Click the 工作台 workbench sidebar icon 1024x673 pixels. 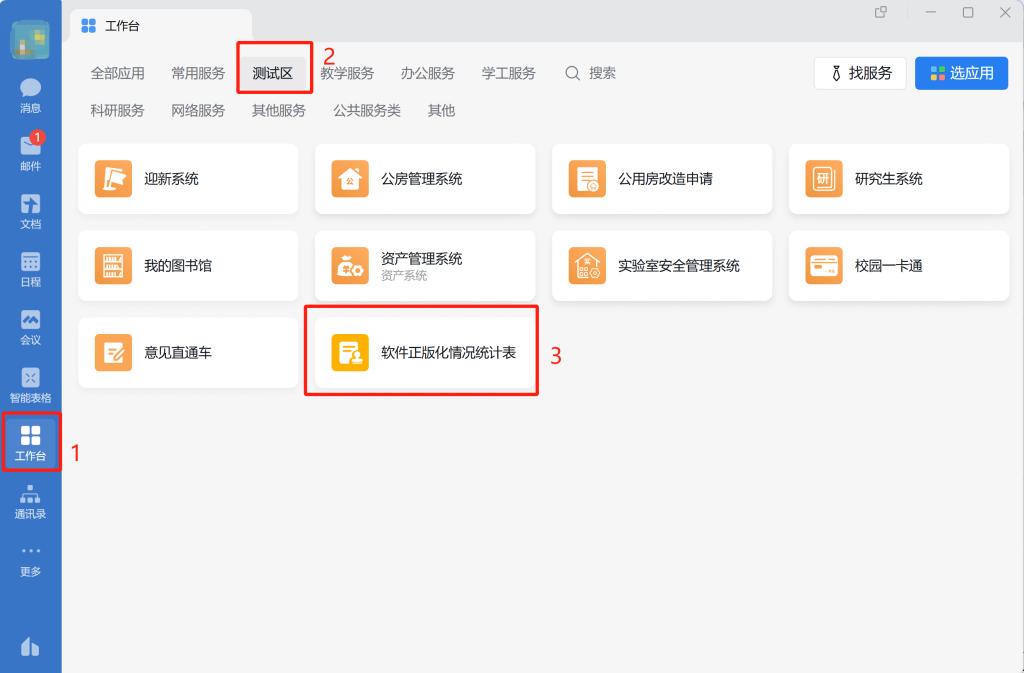(x=30, y=443)
